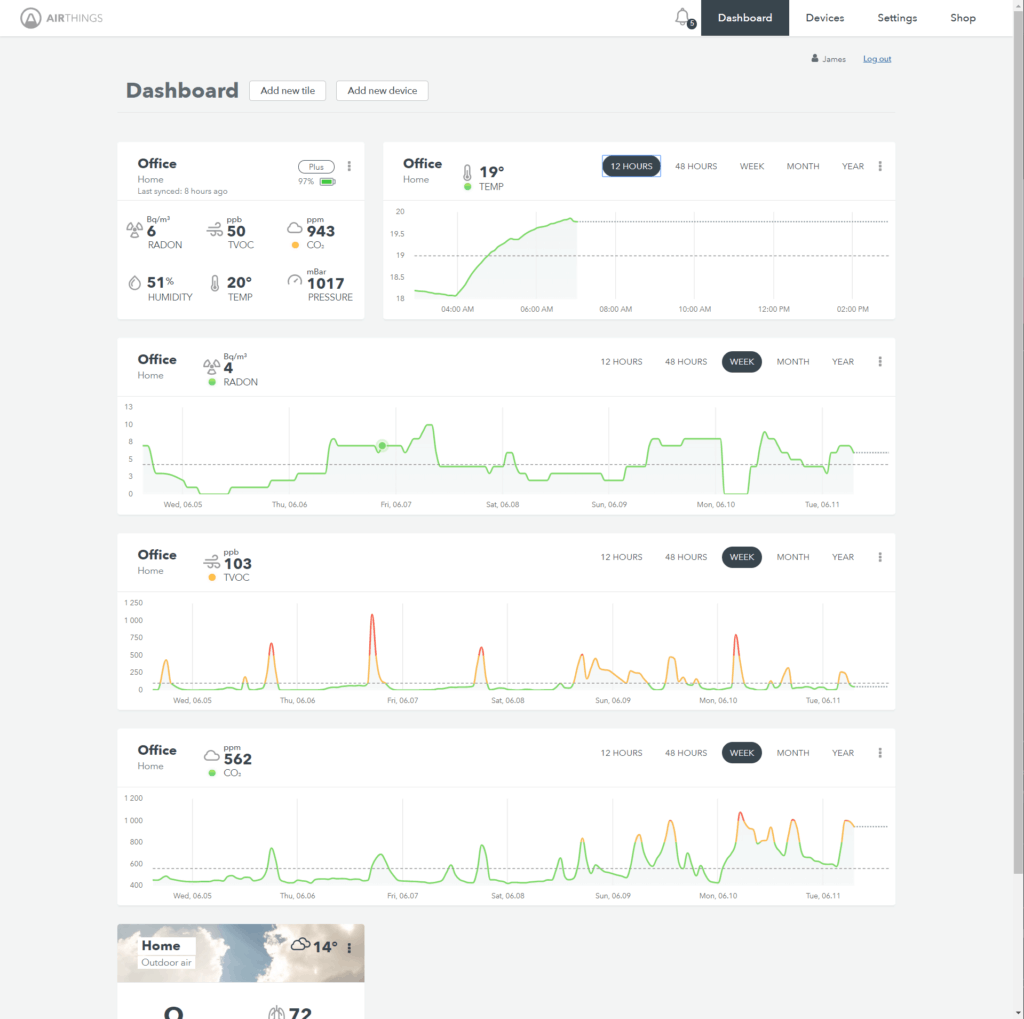Click the CO₂ cloud icon in Office tile

[294, 228]
